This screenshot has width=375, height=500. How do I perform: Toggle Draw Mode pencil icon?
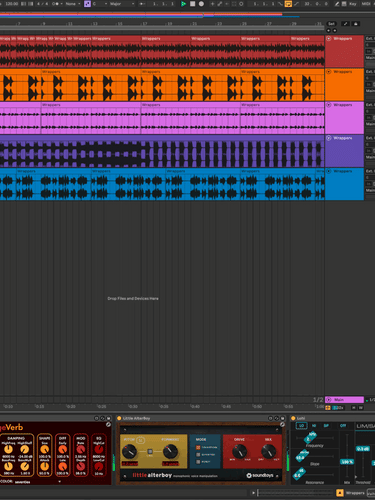coord(337,4)
